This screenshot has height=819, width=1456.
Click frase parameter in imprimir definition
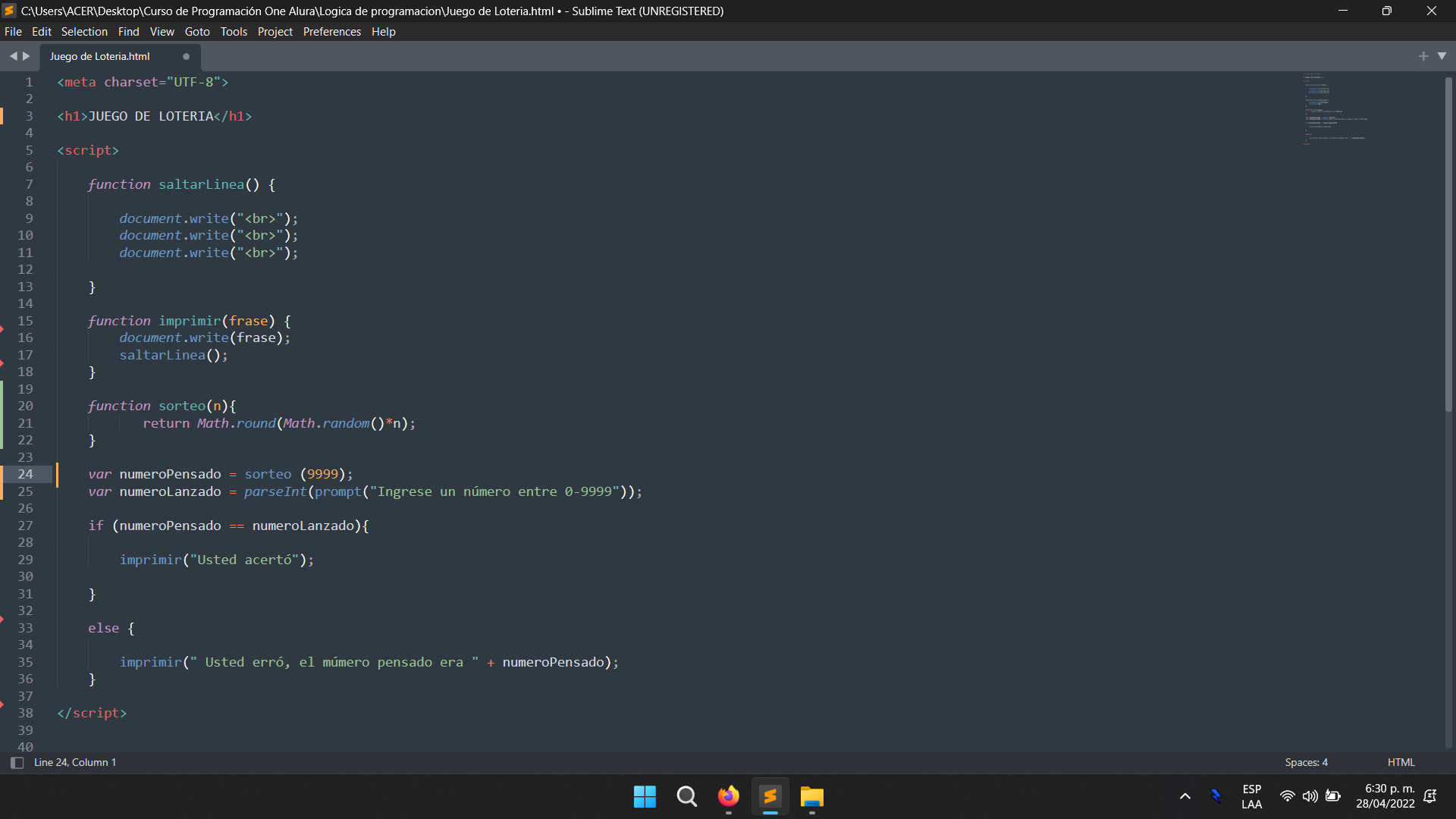click(x=248, y=322)
